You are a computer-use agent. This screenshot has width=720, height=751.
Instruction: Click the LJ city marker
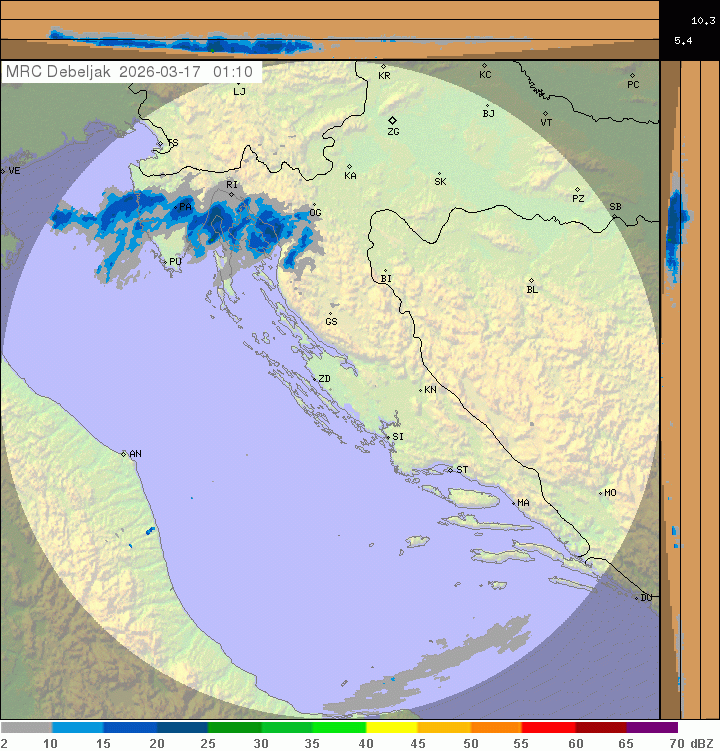pyautogui.click(x=238, y=85)
